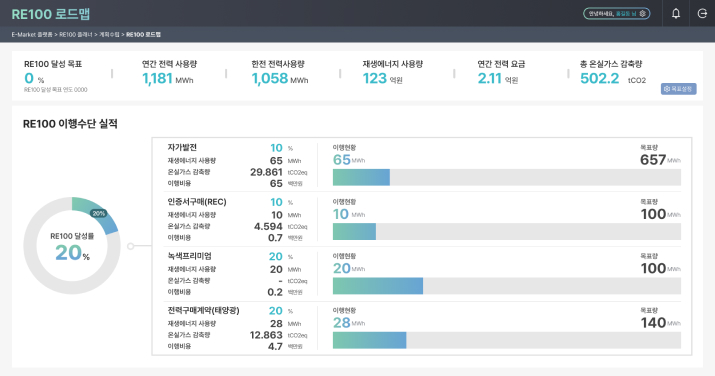Click the RE100 달성률 donut chart
This screenshot has width=715, height=376.
72,246
